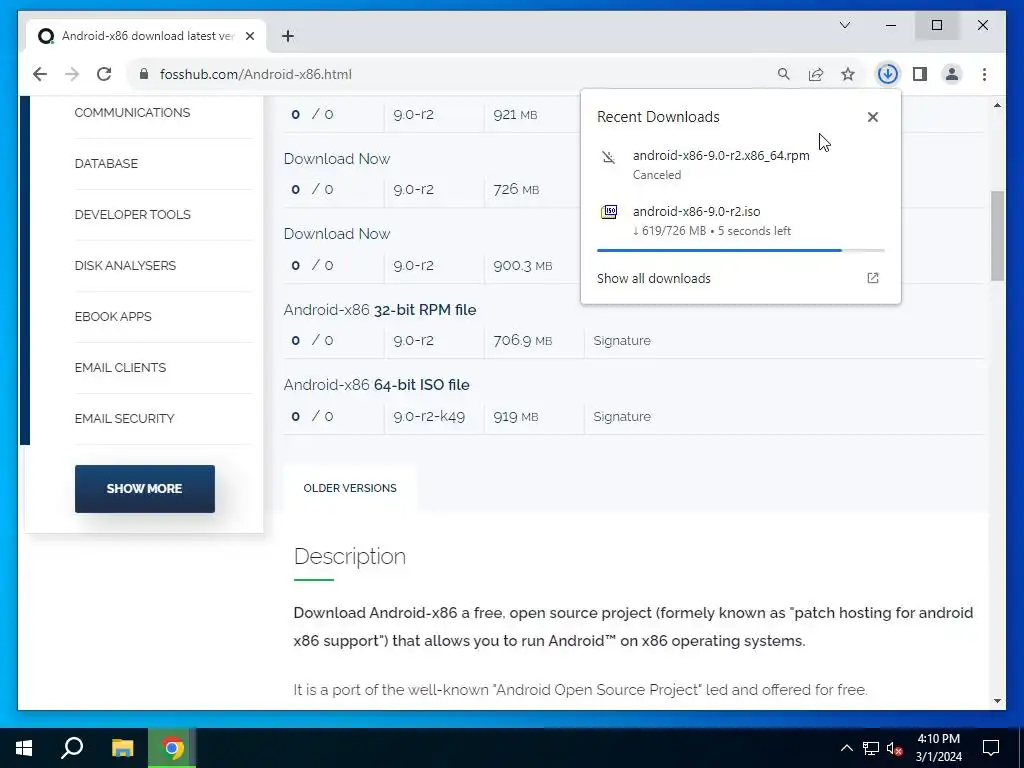The image size is (1024, 768).
Task: Click the scrollbar up arrow
Action: (x=997, y=105)
